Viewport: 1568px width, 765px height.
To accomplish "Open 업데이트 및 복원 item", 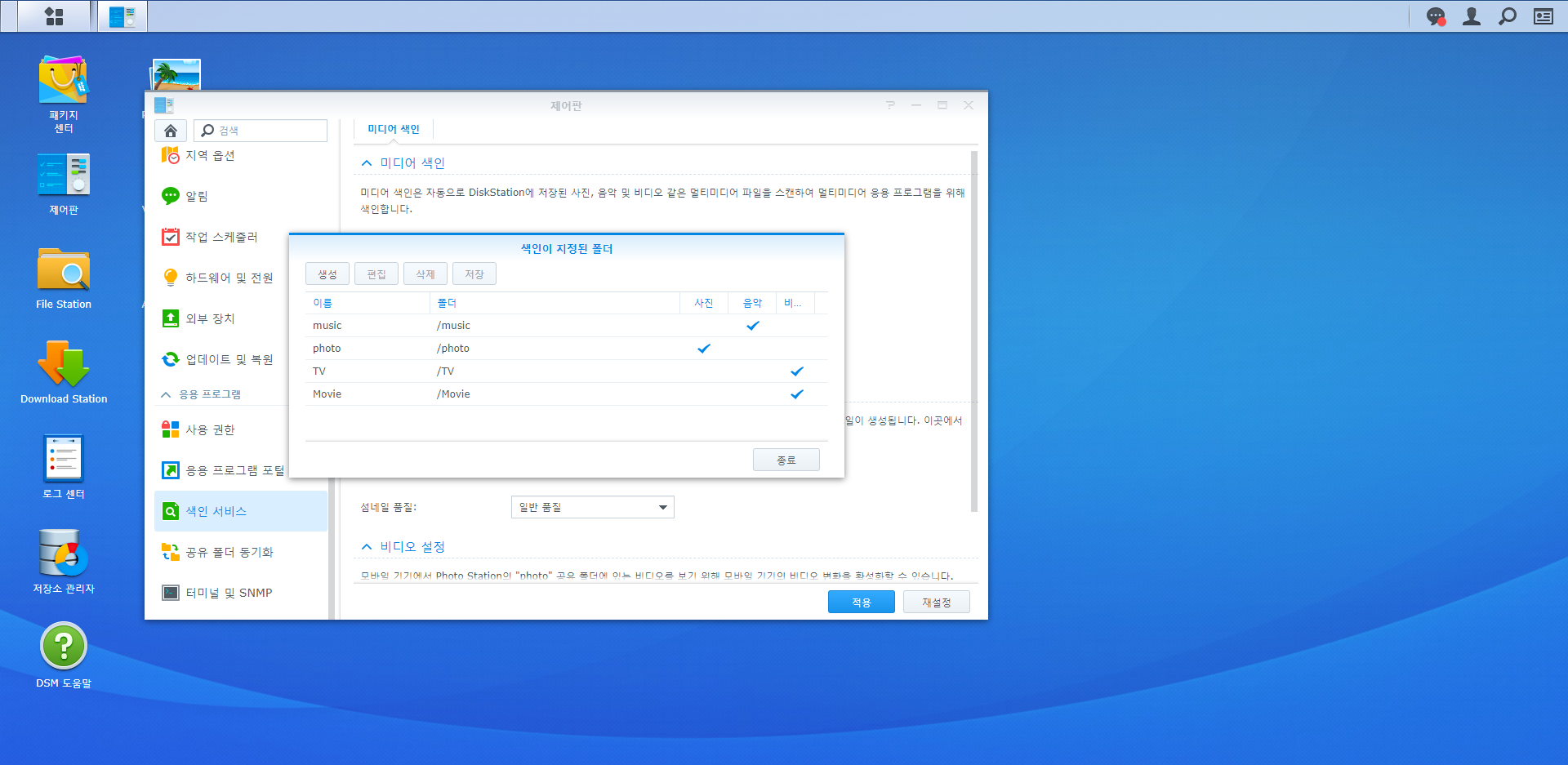I will click(x=222, y=359).
